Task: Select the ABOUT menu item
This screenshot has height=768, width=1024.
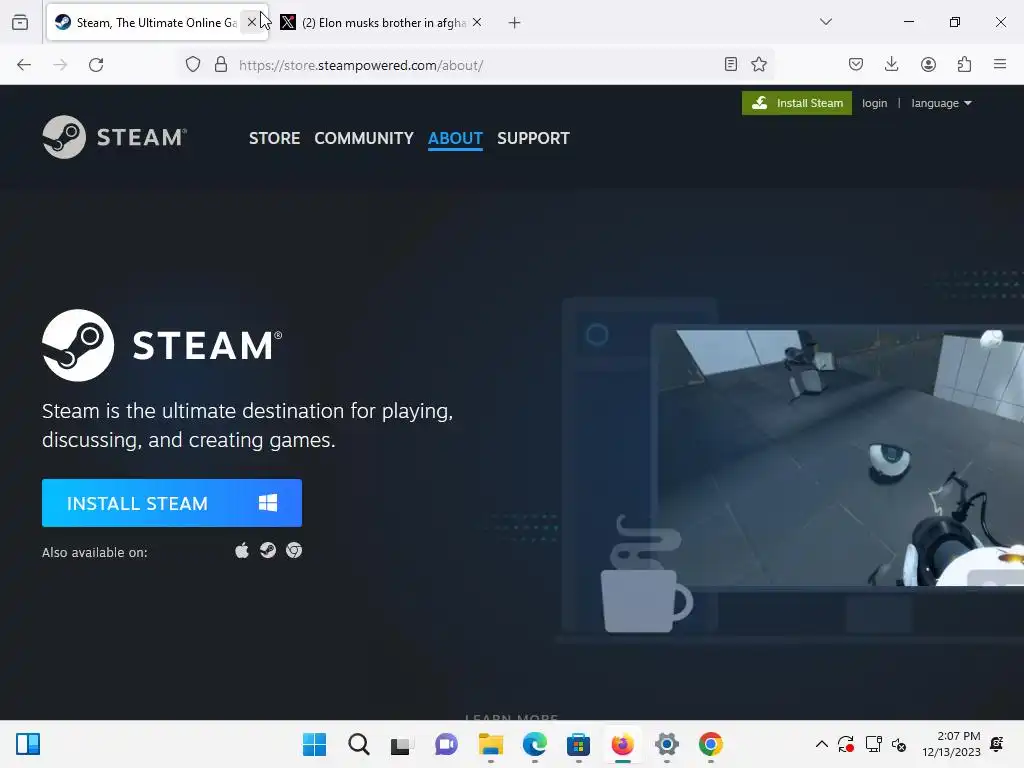Action: click(455, 138)
